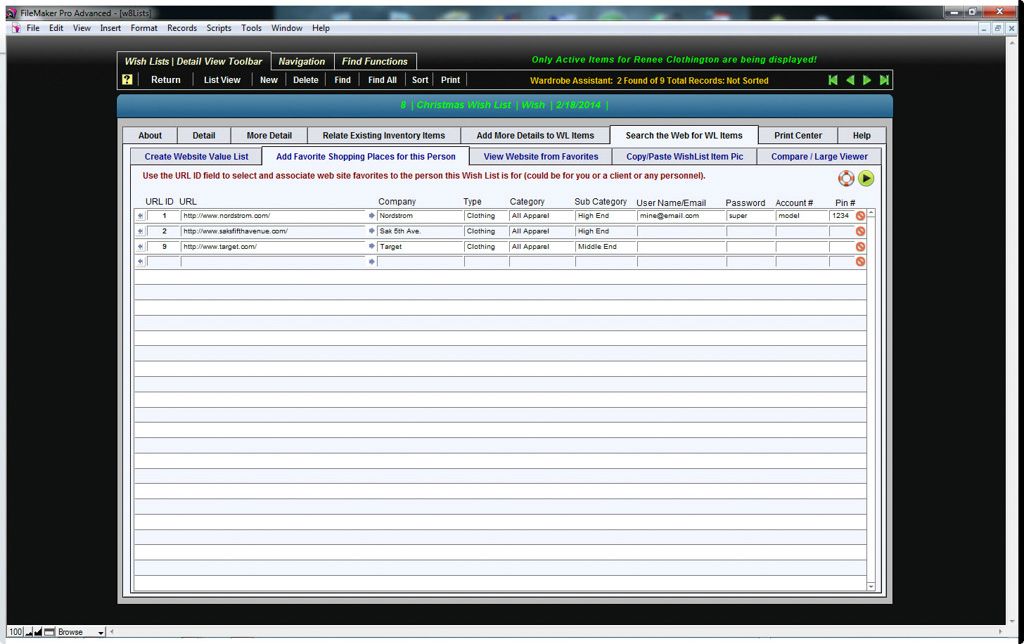The height and width of the screenshot is (644, 1024).
Task: Open the Format menu
Action: pos(144,28)
